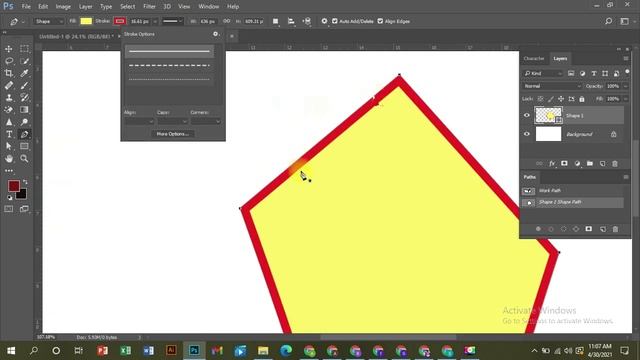
Task: Open the stroke Caps dropdown
Action: [173, 121]
